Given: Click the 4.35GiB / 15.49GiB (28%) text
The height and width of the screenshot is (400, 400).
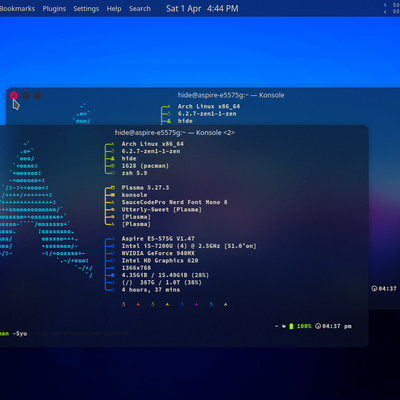Looking at the screenshot, I should tap(165, 275).
